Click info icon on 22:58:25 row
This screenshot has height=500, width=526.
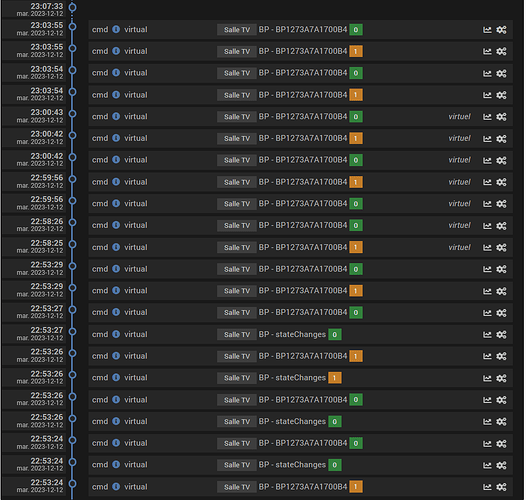116,247
